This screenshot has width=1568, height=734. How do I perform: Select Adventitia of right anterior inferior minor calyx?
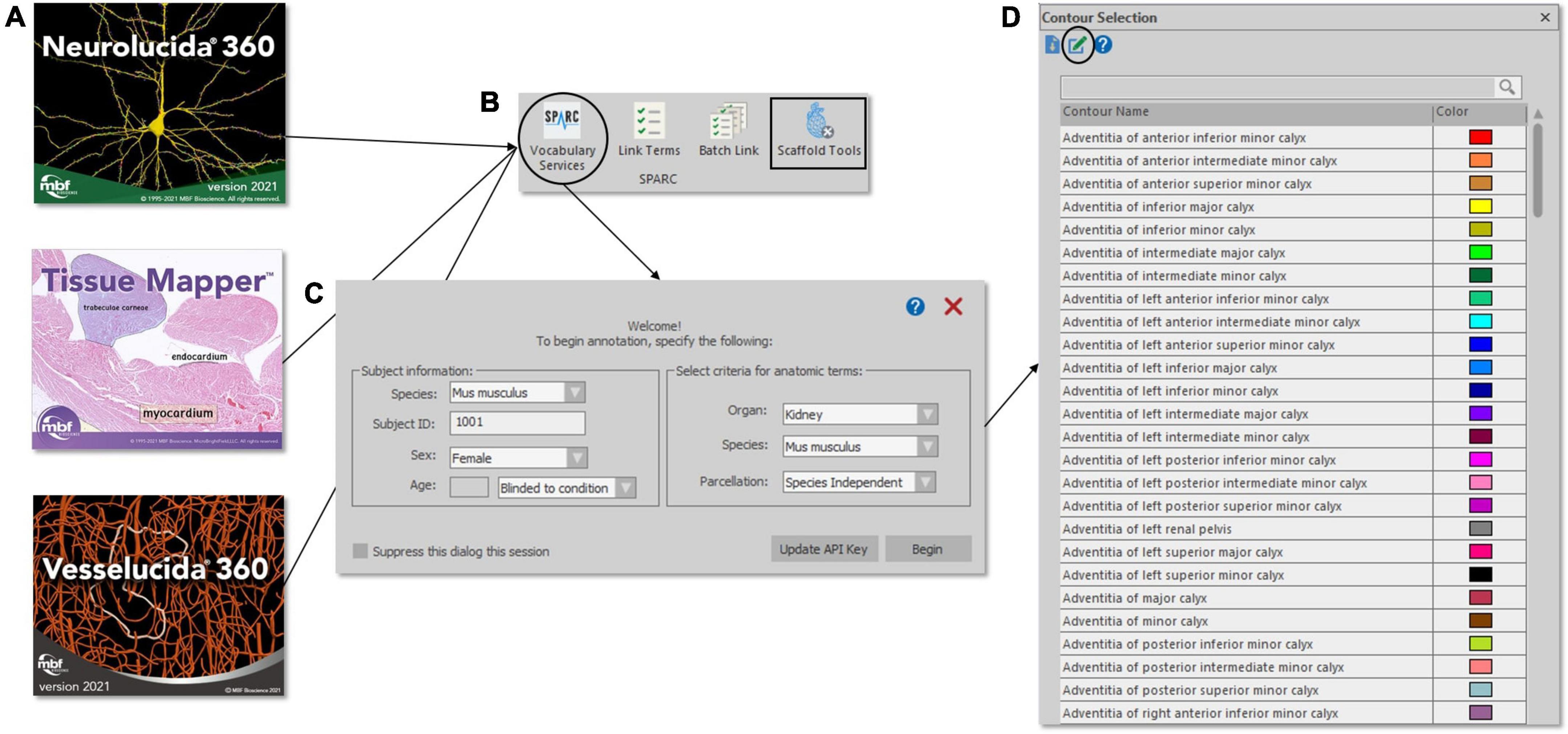(1293, 713)
